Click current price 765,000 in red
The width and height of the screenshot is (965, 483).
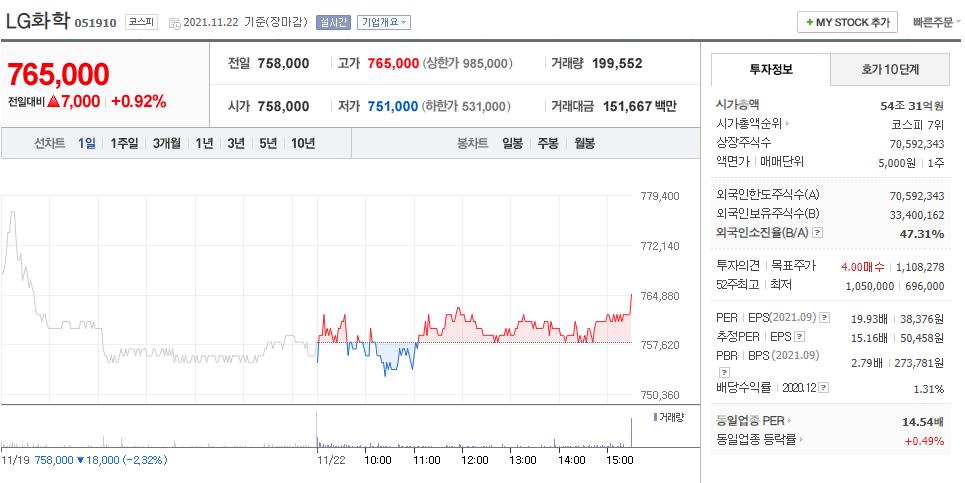pyautogui.click(x=58, y=74)
